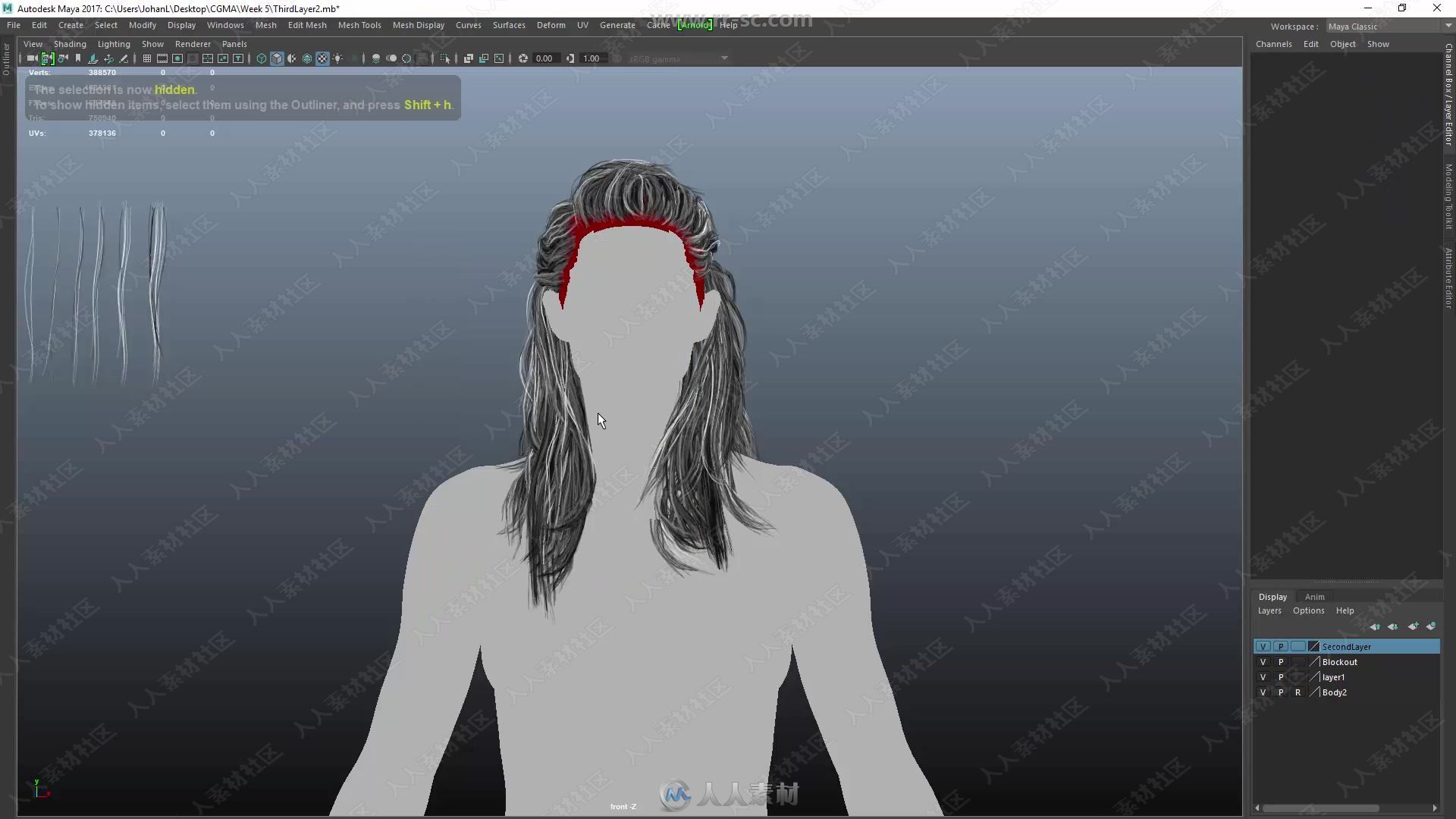Open the Mesh Tools menu
1456x819 pixels.
point(359,25)
